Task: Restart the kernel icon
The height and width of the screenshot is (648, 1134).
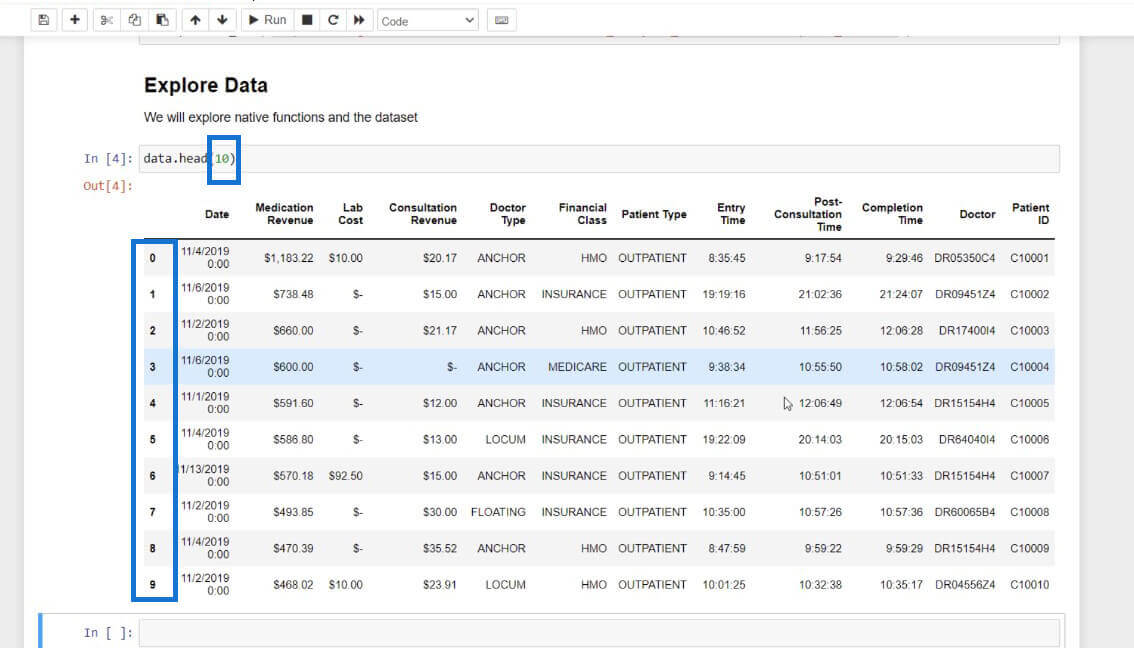Action: 333,20
